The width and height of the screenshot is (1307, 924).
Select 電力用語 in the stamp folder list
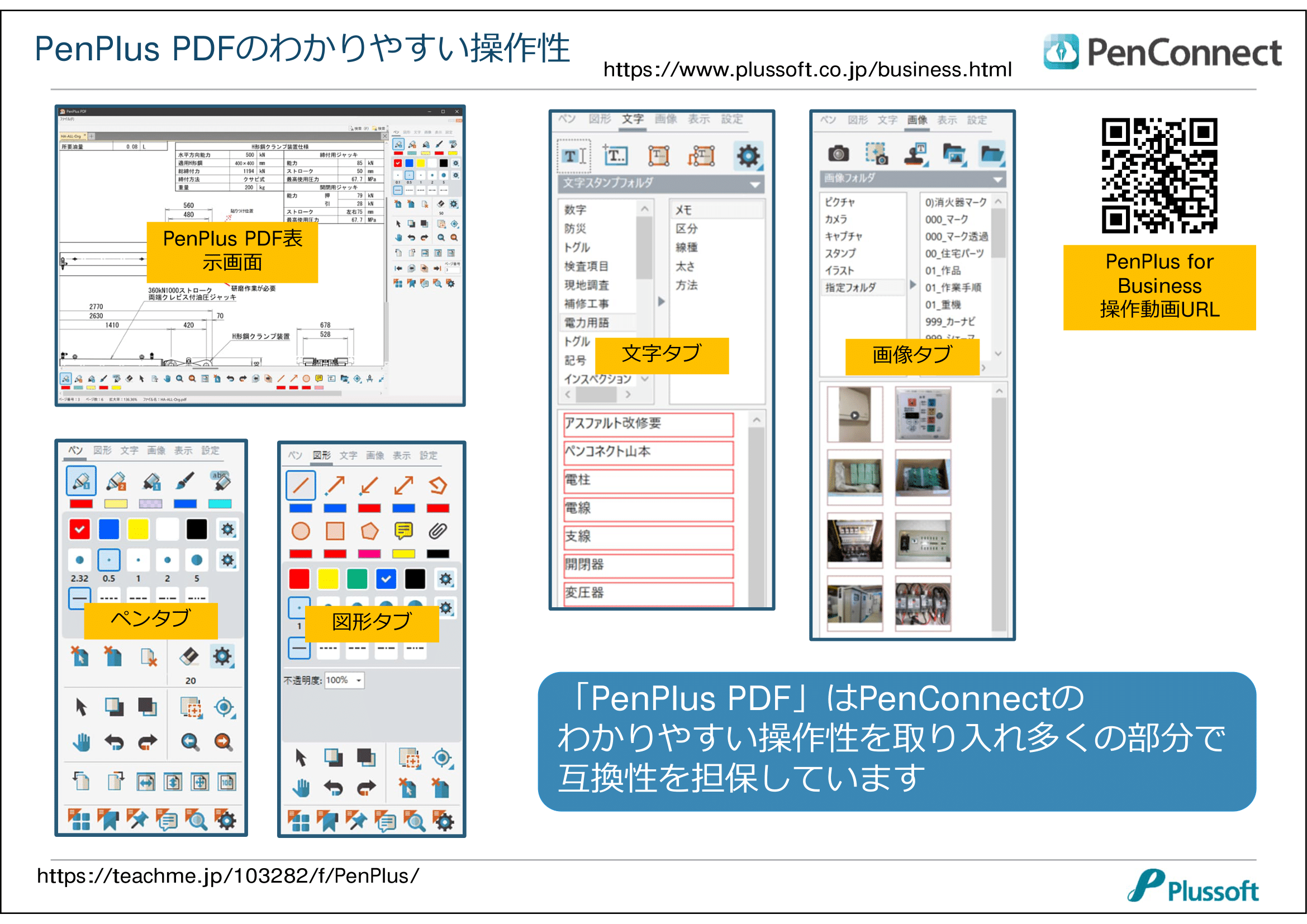click(587, 322)
